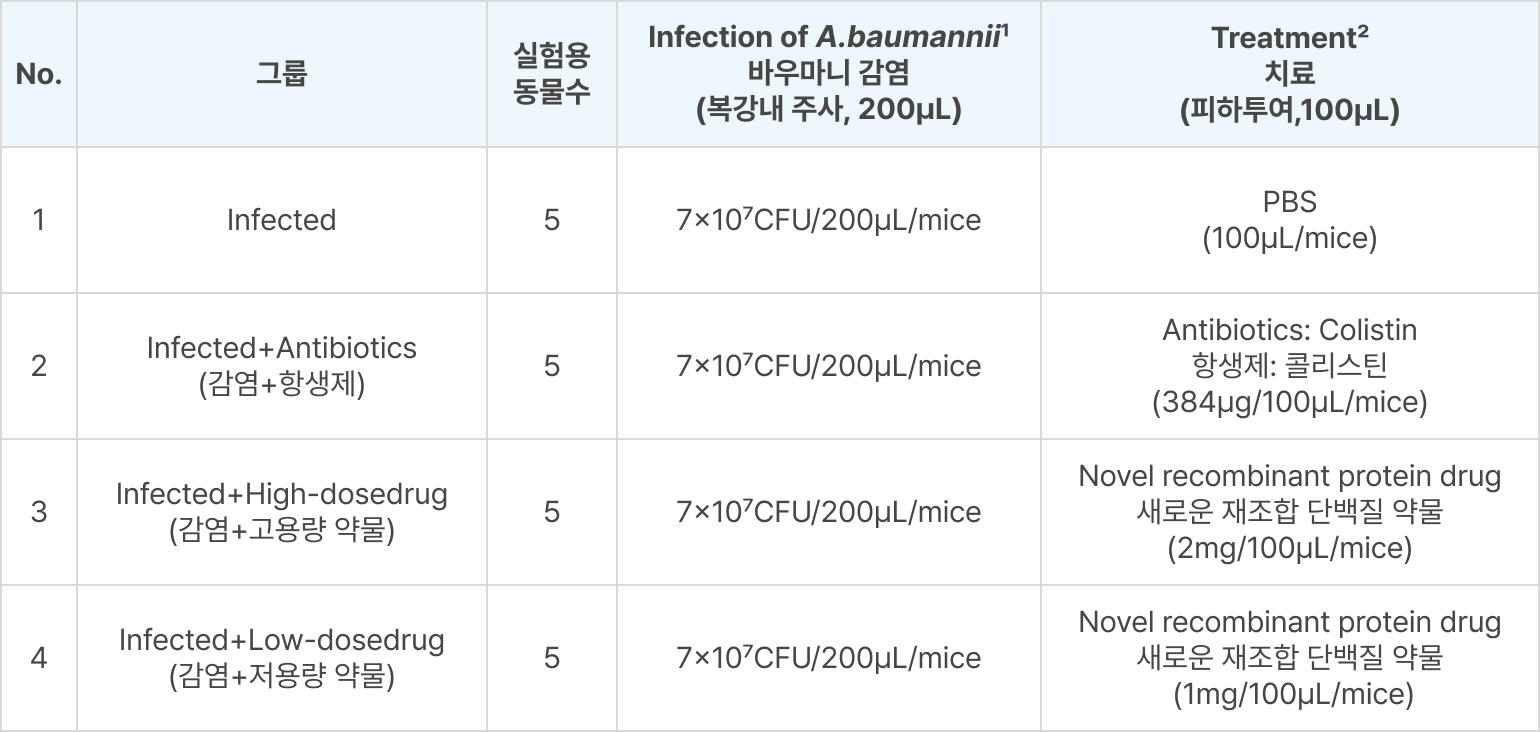The height and width of the screenshot is (732, 1540).
Task: Click the "Infected" group cell in row 1
Action: [281, 220]
